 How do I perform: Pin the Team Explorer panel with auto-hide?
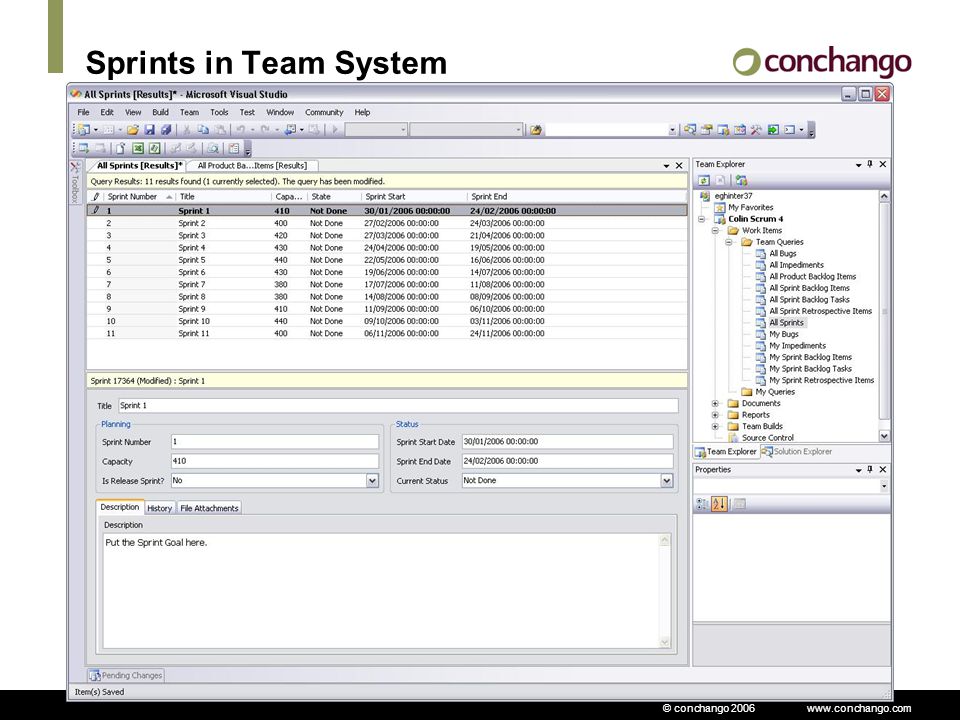coord(870,164)
